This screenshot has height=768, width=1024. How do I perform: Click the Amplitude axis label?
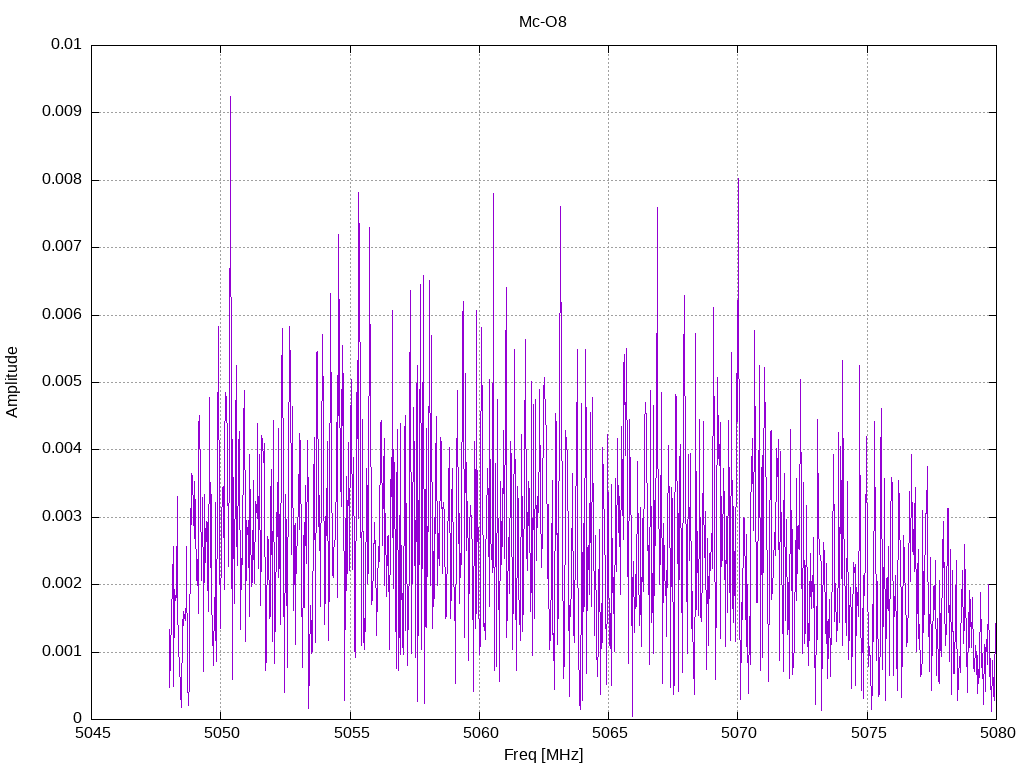12,382
